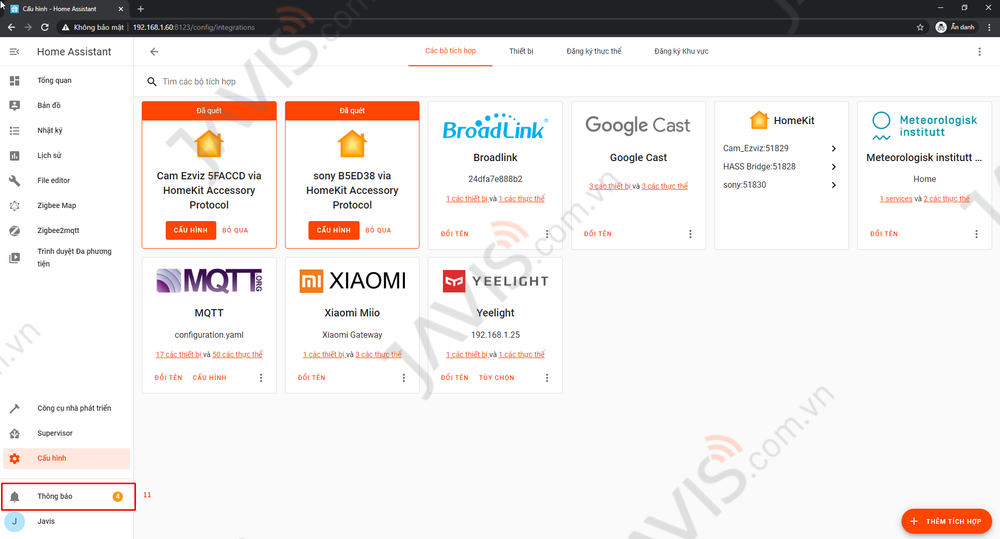The image size is (1000, 539).
Task: Open Yeelight 1 các thiết bị link
Action: [x=467, y=355]
